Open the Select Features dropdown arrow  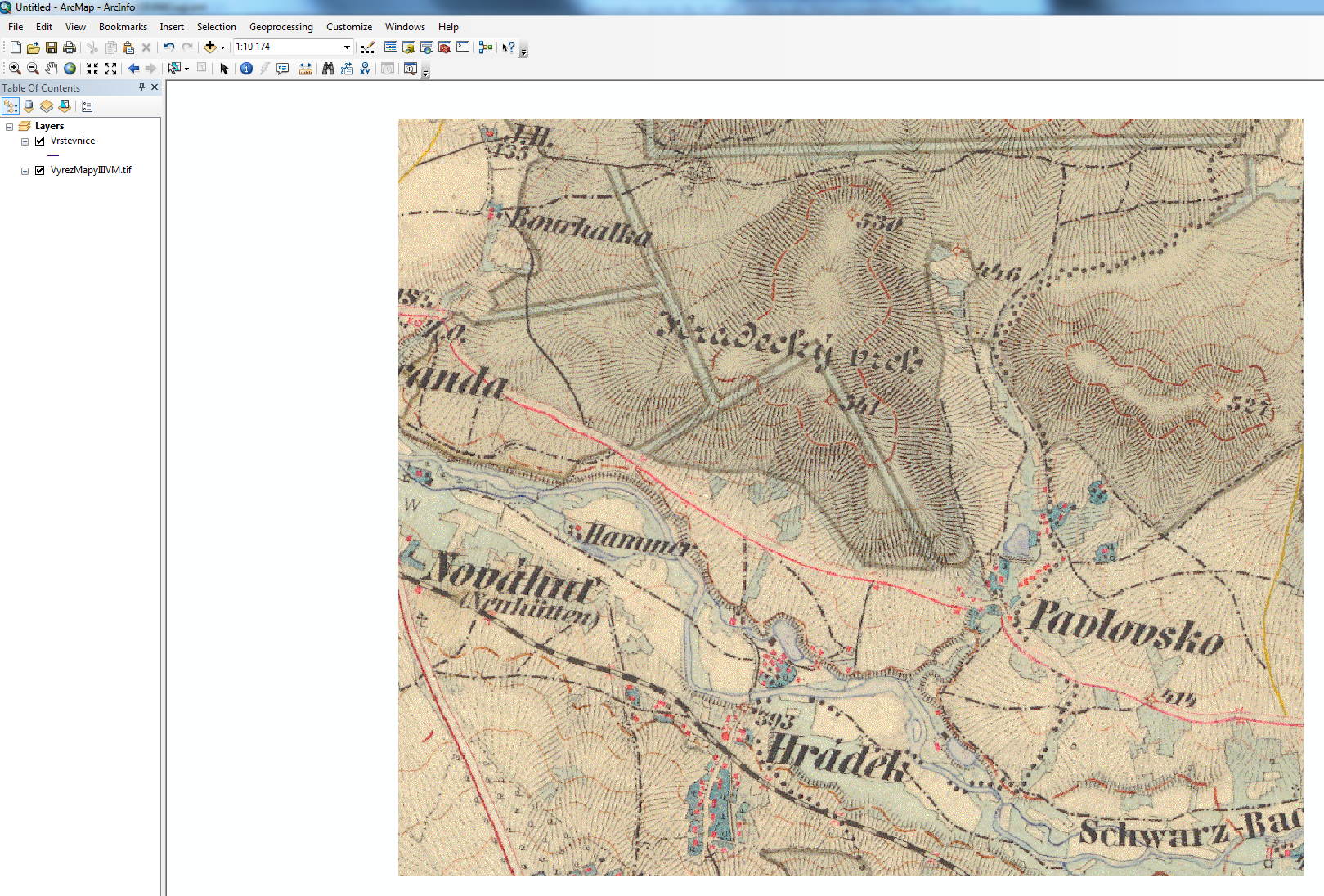(x=186, y=69)
